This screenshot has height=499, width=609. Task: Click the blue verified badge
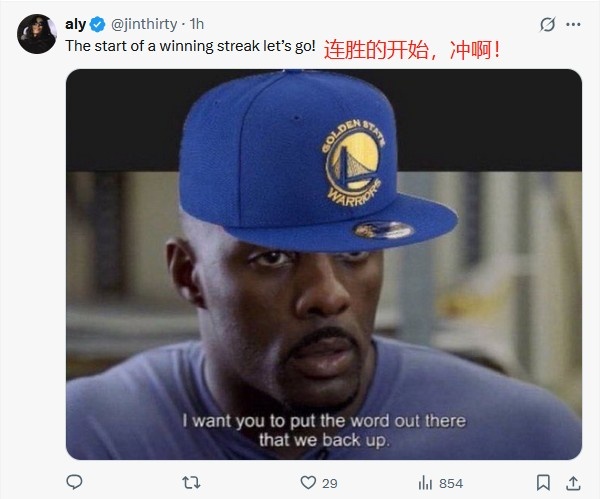(x=97, y=24)
